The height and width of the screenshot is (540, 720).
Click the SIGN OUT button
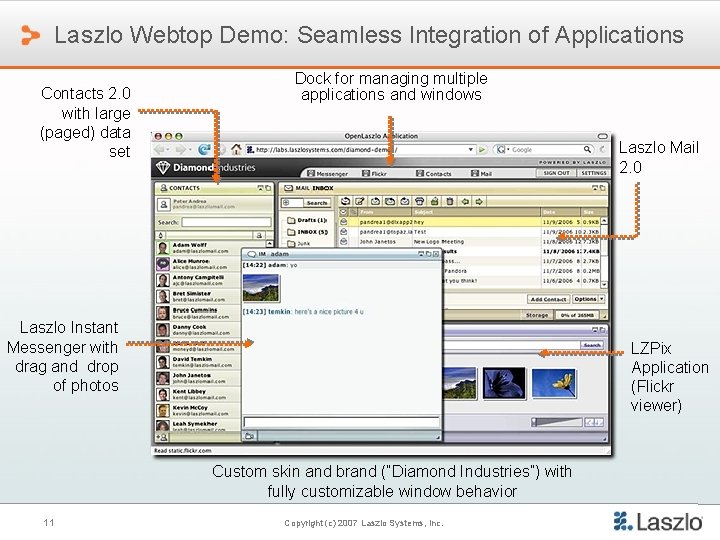(556, 173)
